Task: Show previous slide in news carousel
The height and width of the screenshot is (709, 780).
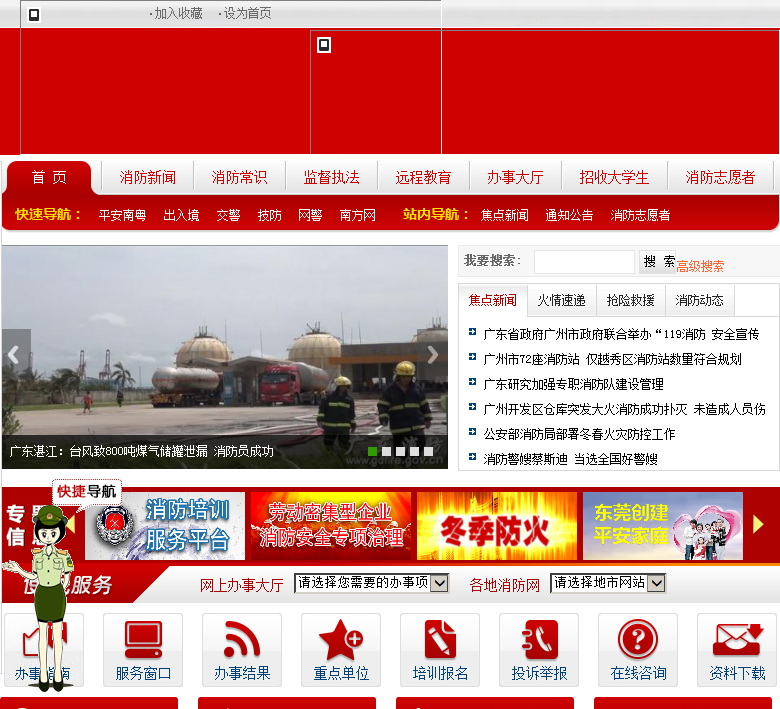Action: pos(14,354)
